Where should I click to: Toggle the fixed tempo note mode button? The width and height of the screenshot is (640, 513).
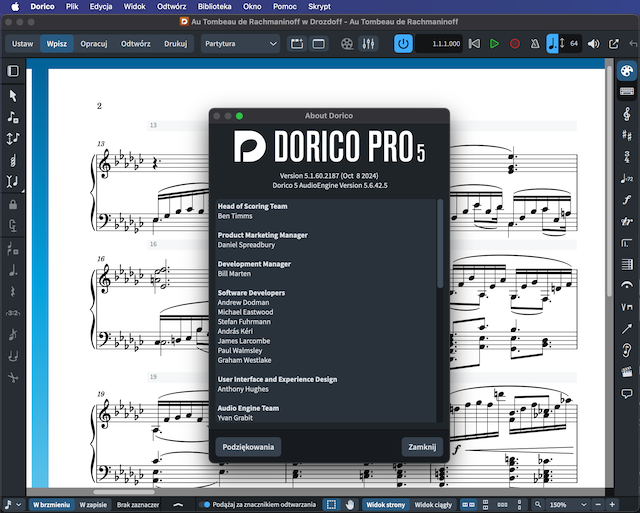552,44
